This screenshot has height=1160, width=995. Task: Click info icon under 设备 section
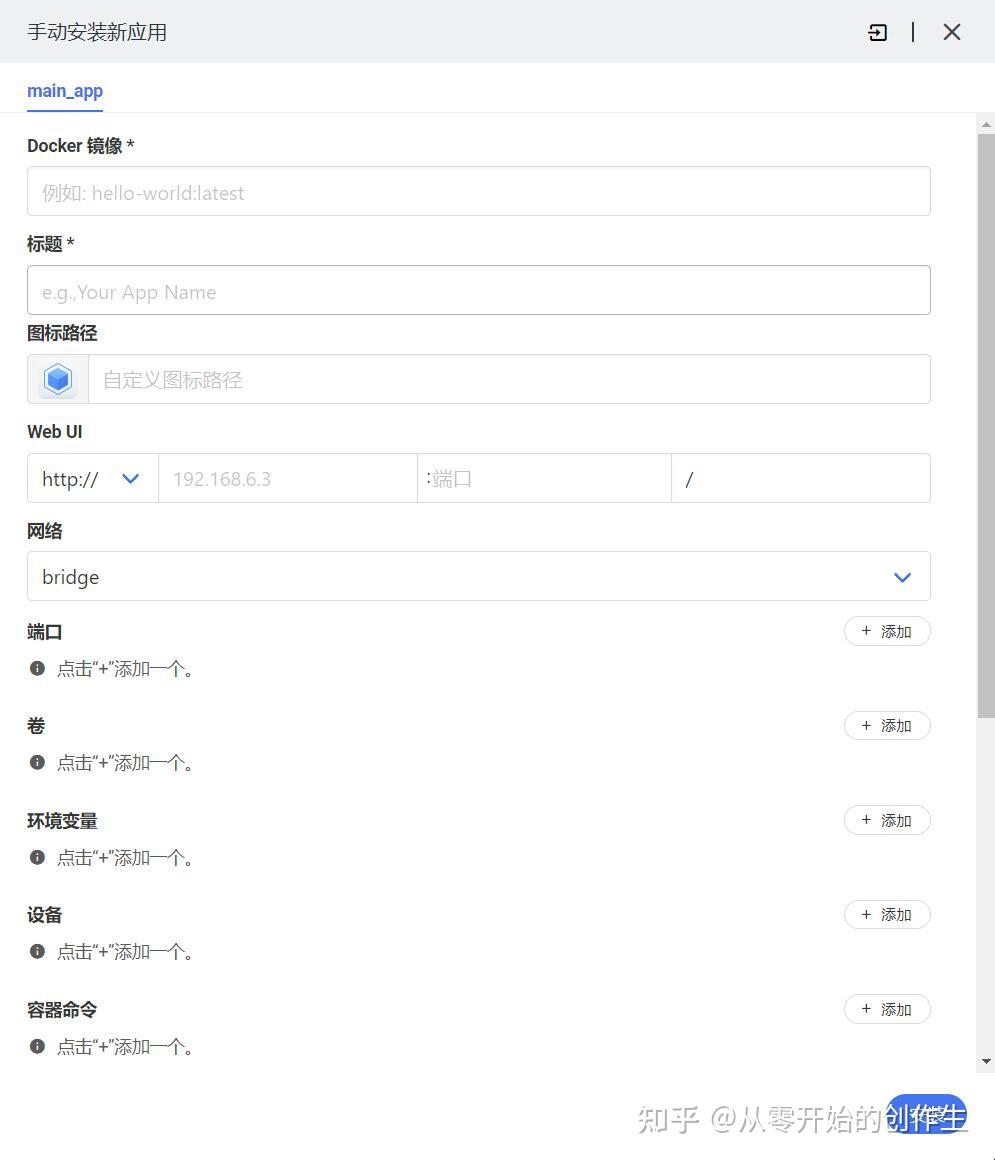(37, 951)
